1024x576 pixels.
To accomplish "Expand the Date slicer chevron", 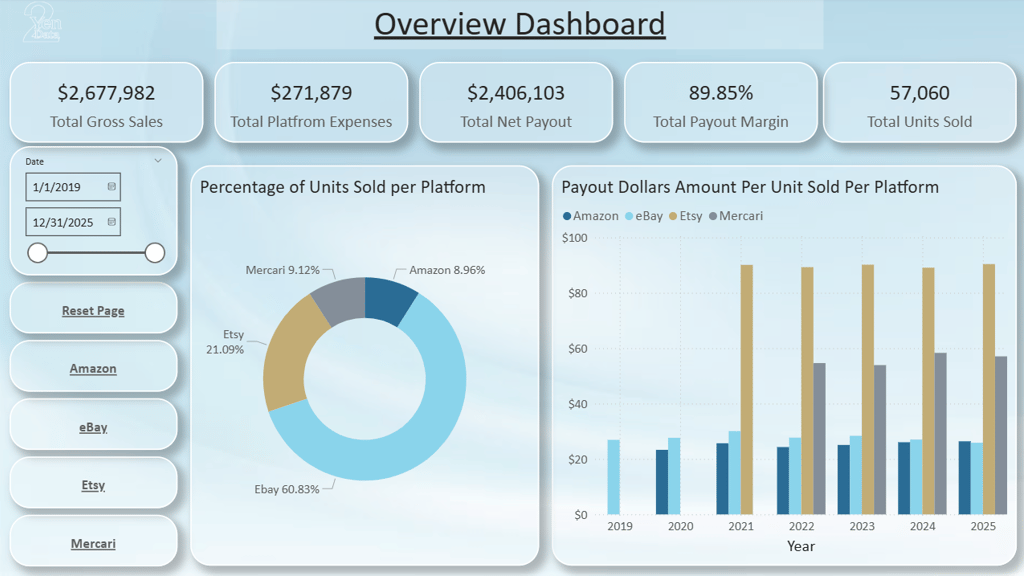I will [158, 161].
